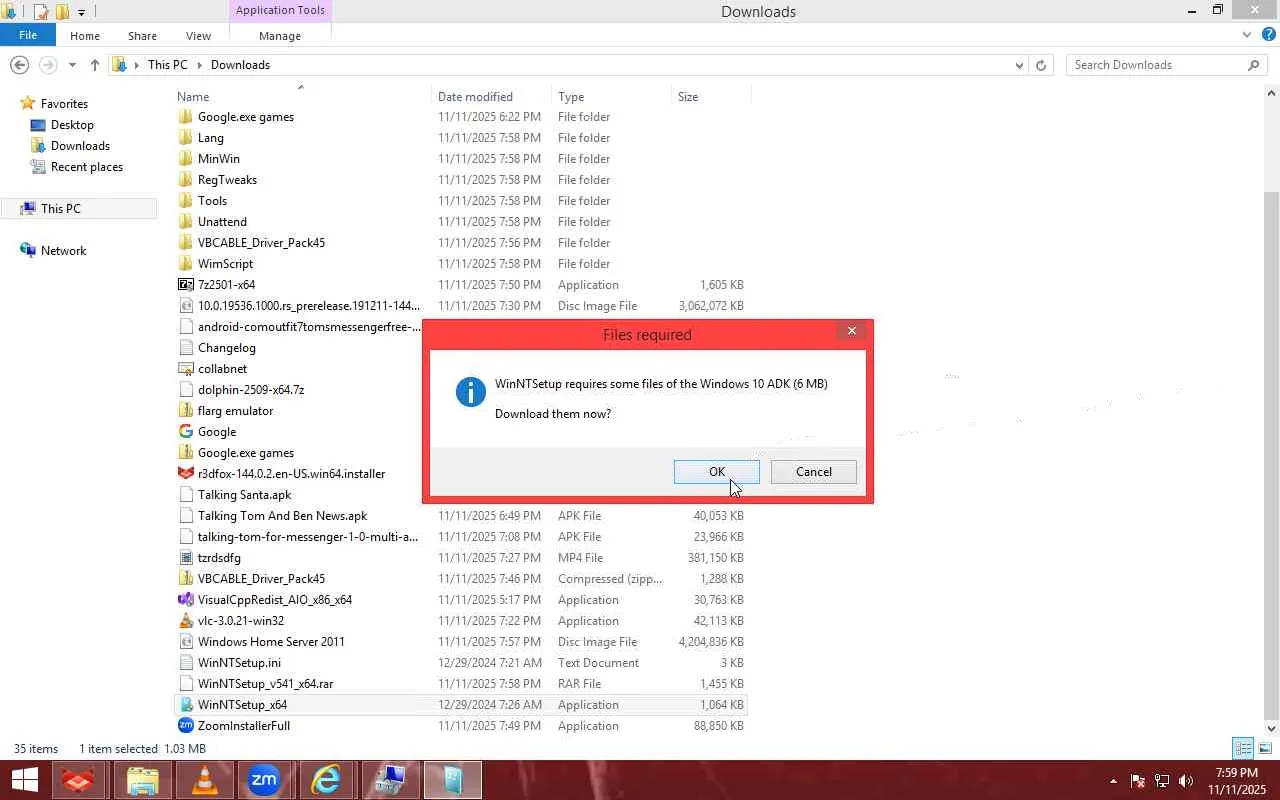
Task: Select the RegTweaks folder
Action: pyautogui.click(x=227, y=180)
